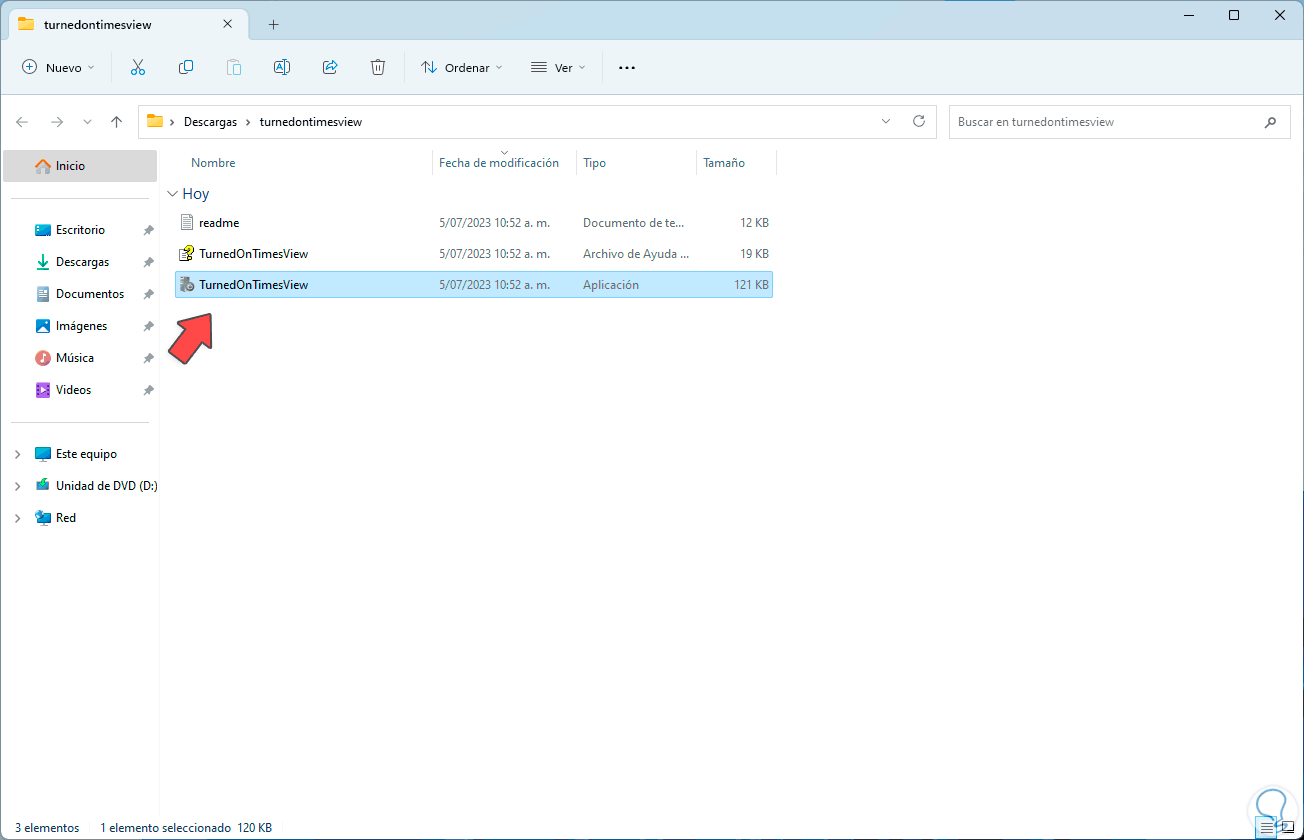Select the TurnedOnTimesView application icon
This screenshot has height=840, width=1304.
187,285
